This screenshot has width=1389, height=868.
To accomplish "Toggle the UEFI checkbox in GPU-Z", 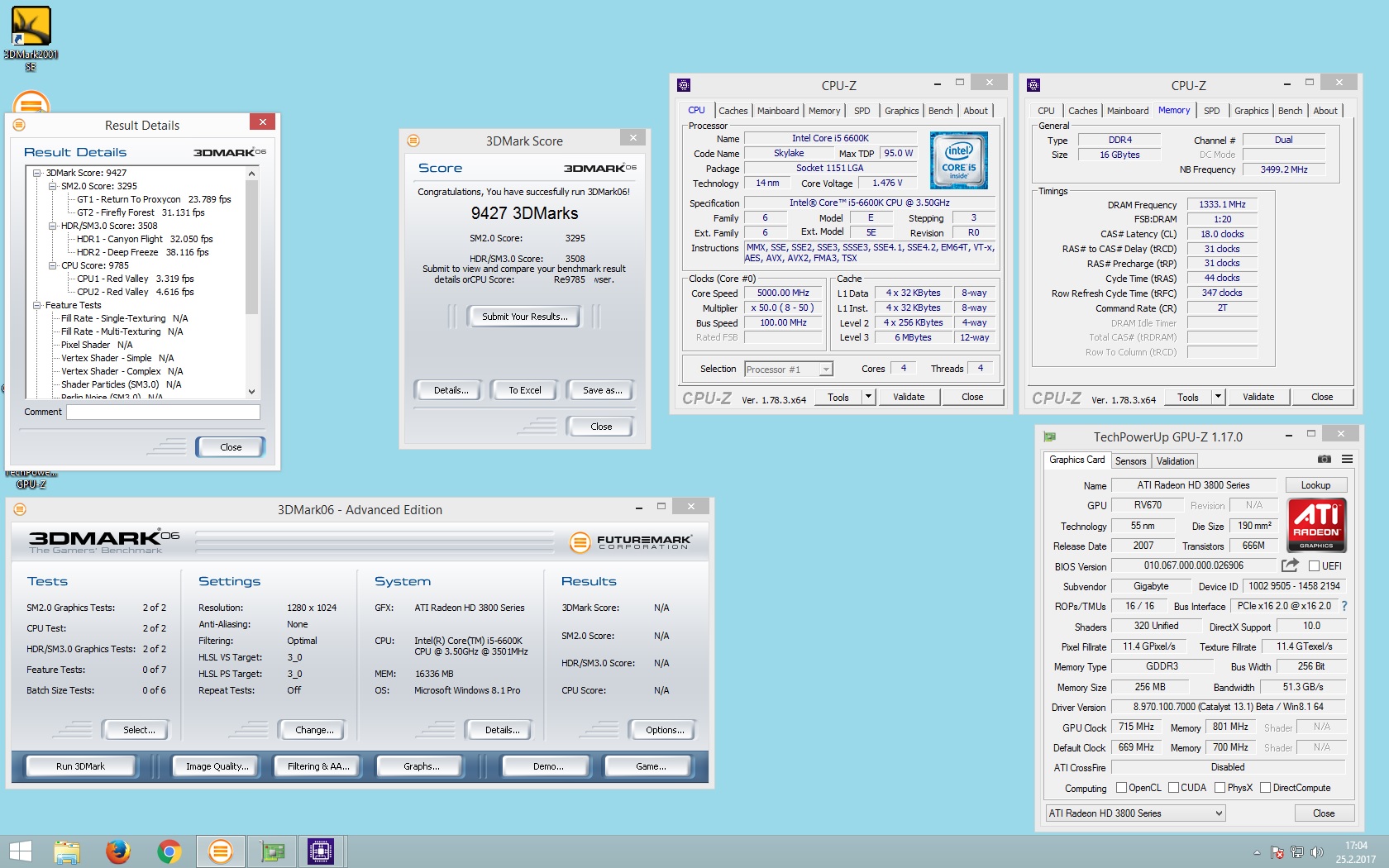I will click(1314, 566).
